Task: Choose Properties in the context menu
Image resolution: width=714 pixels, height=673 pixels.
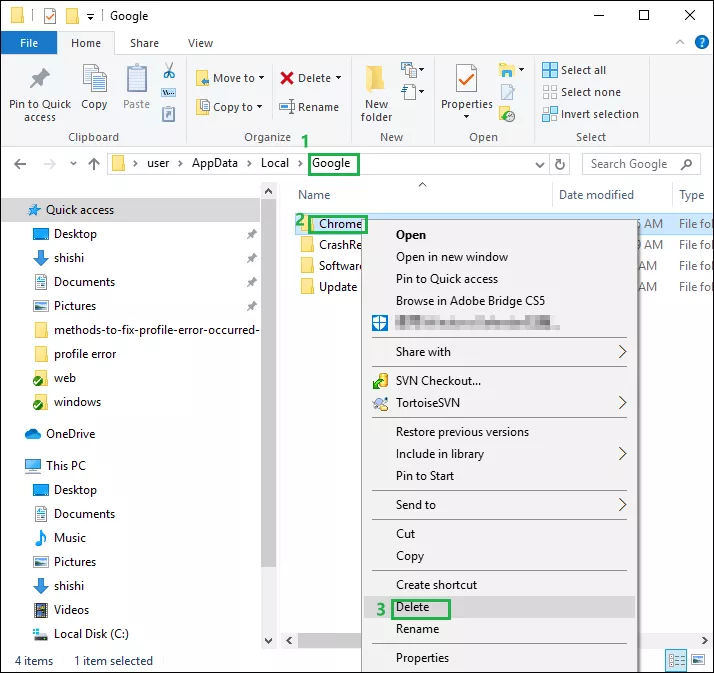Action: click(499, 658)
